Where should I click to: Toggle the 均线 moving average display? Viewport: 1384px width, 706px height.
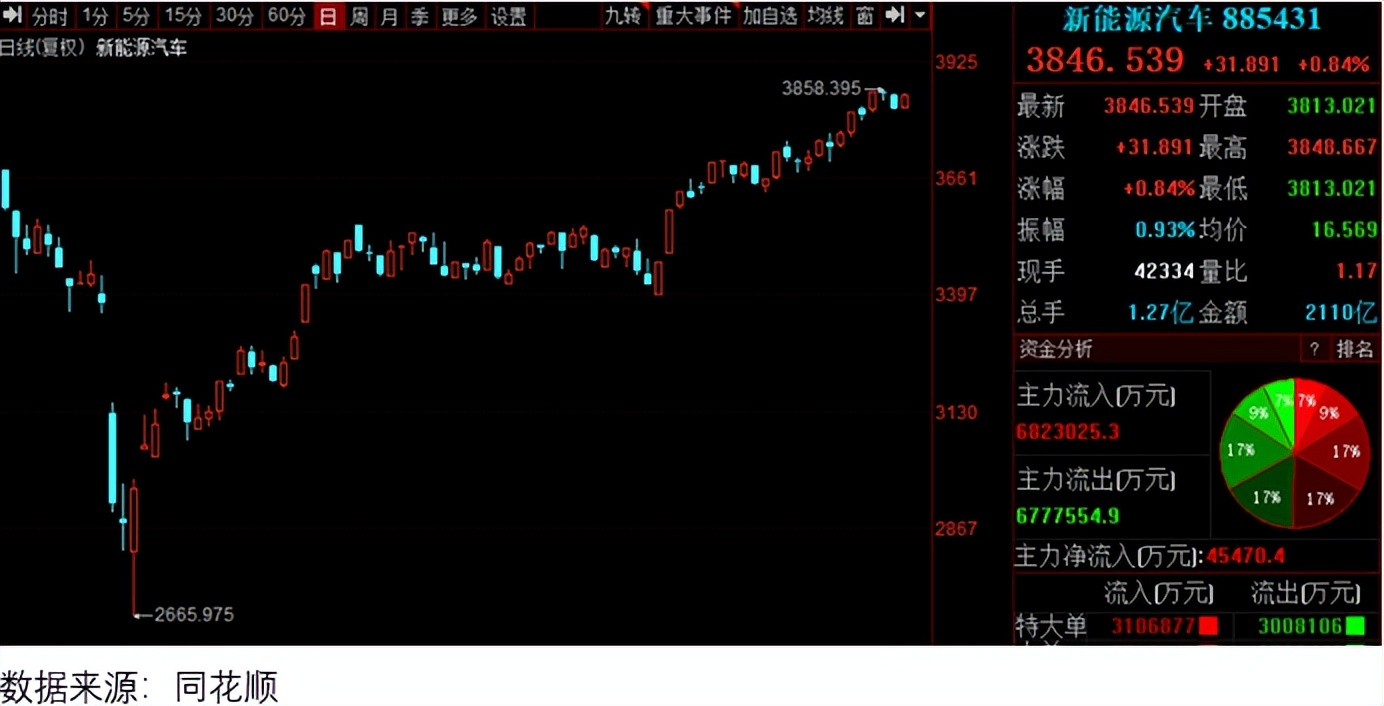click(825, 16)
